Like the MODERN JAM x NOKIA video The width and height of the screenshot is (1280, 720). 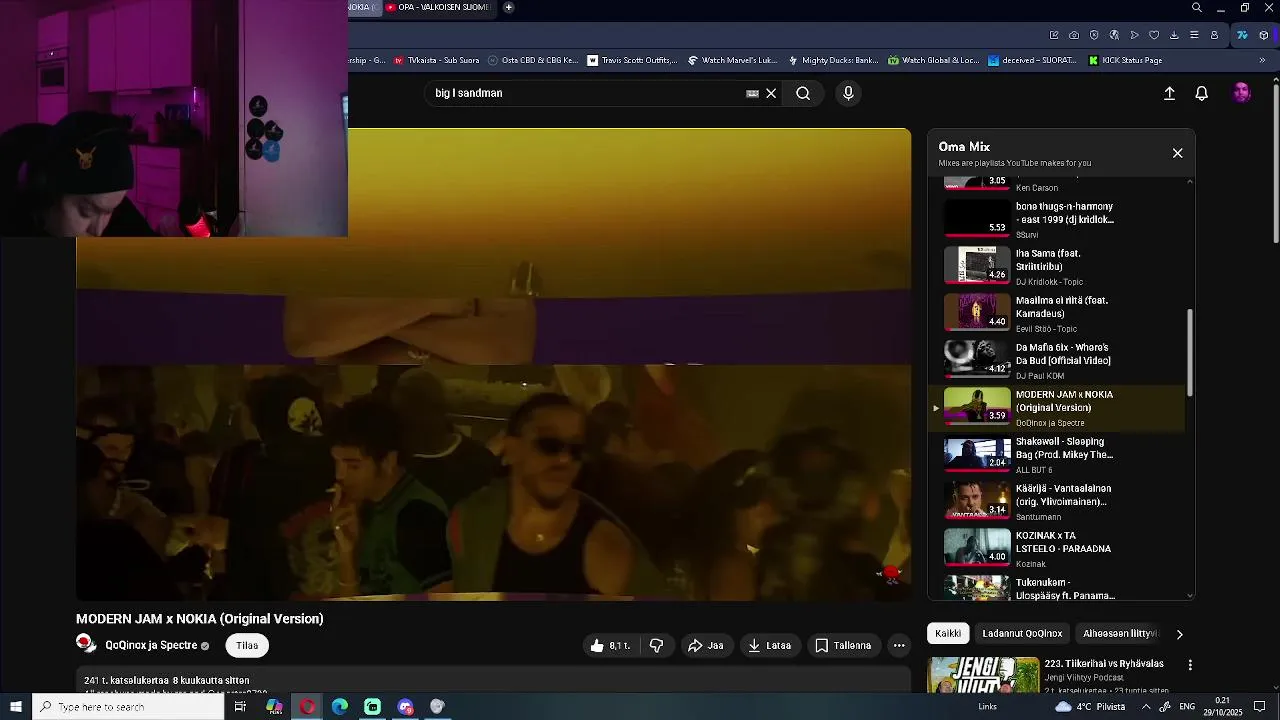[x=610, y=645]
